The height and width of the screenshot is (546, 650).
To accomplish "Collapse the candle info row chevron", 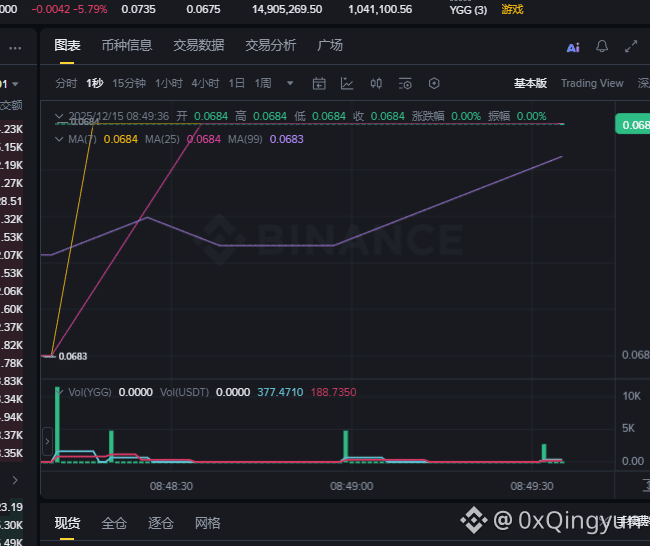I will click(x=59, y=116).
